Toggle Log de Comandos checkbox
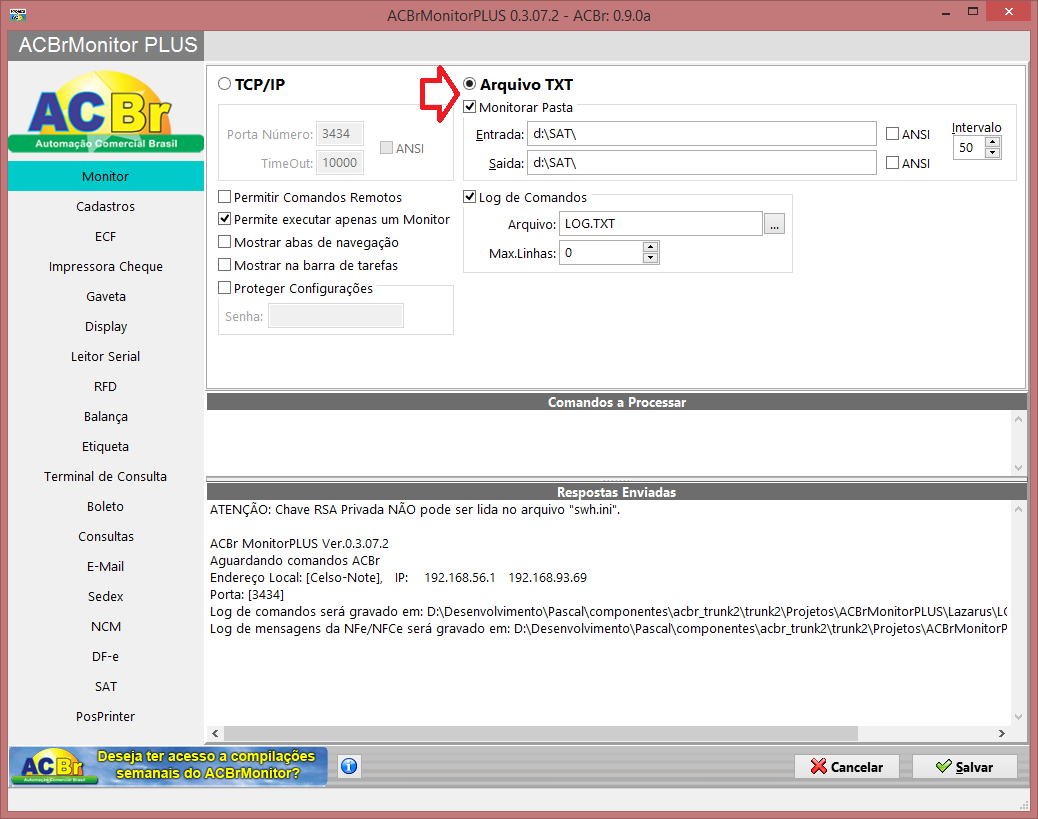The height and width of the screenshot is (819, 1038). [x=469, y=197]
